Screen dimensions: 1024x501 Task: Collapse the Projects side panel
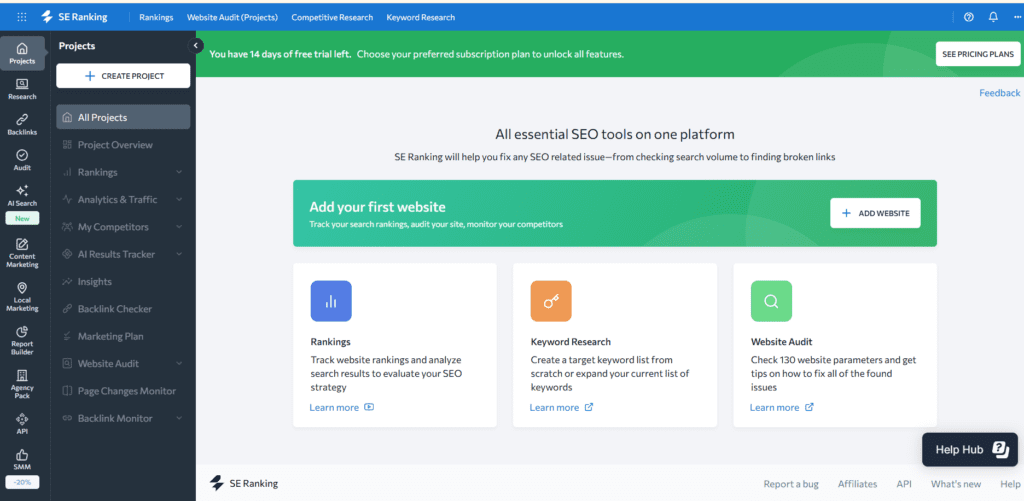[x=196, y=45]
